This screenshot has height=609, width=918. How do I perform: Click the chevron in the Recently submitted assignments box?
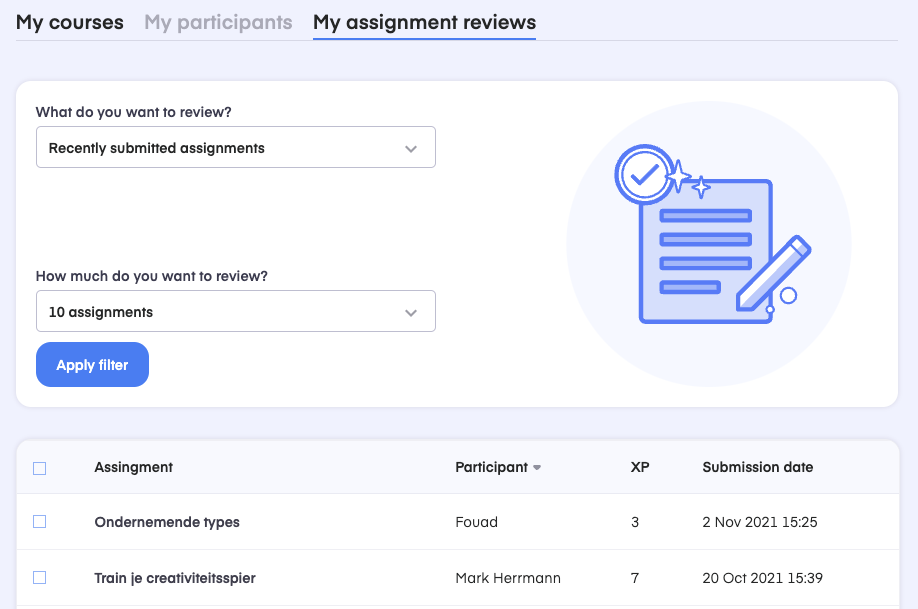[x=410, y=148]
